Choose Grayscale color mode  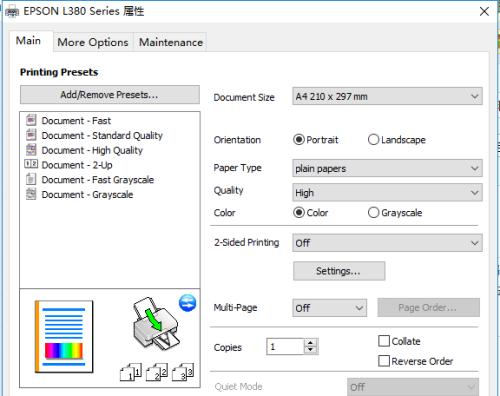(373, 212)
